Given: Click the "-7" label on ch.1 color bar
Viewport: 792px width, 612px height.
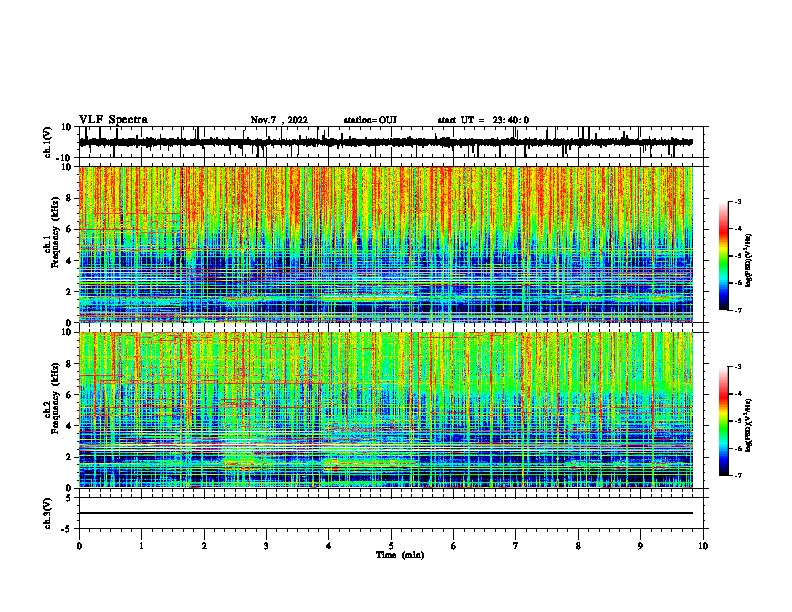Looking at the screenshot, I should 737,310.
